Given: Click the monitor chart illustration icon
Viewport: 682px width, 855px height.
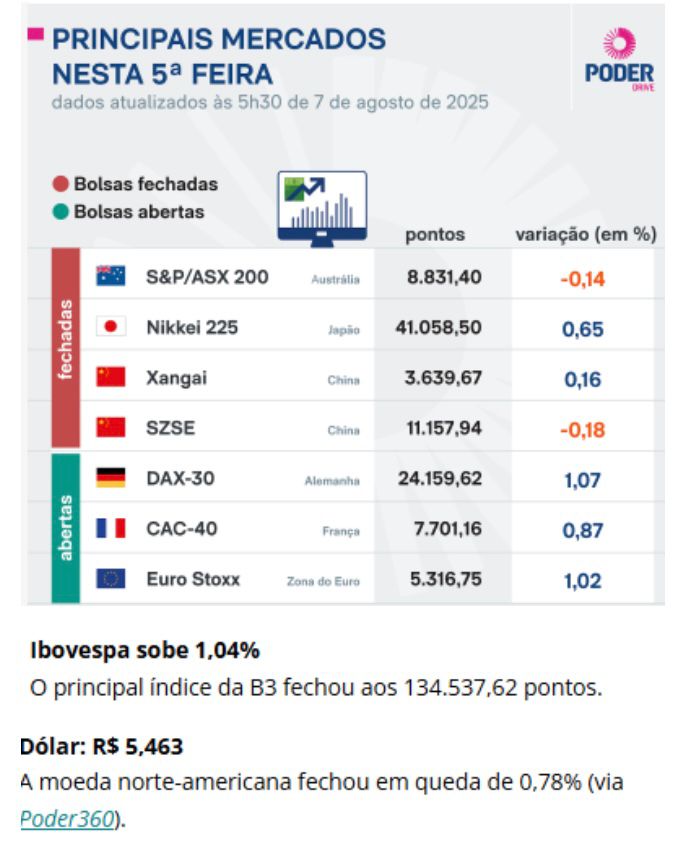Looking at the screenshot, I should [x=322, y=208].
